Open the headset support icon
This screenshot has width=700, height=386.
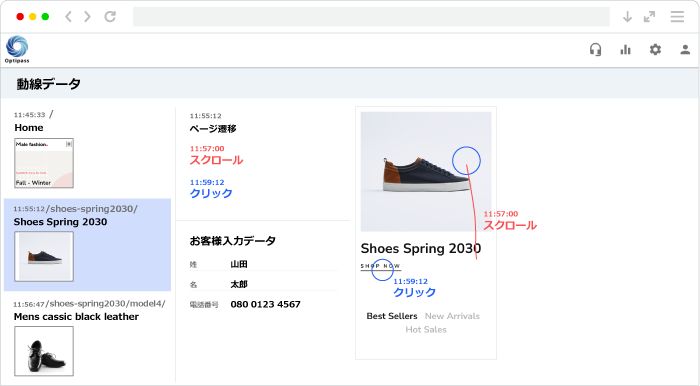[x=596, y=50]
